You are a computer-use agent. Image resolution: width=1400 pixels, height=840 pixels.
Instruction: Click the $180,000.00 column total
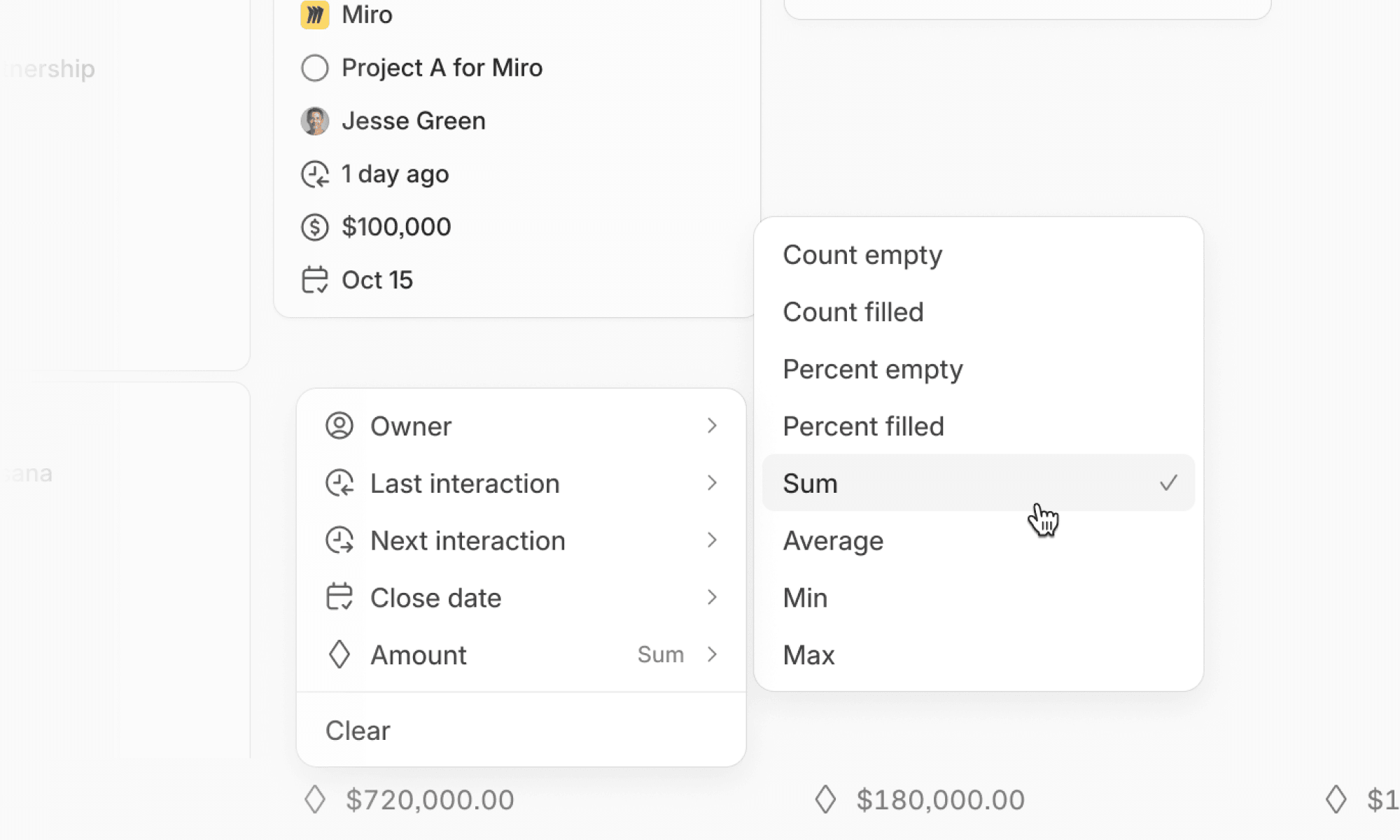coord(939,799)
